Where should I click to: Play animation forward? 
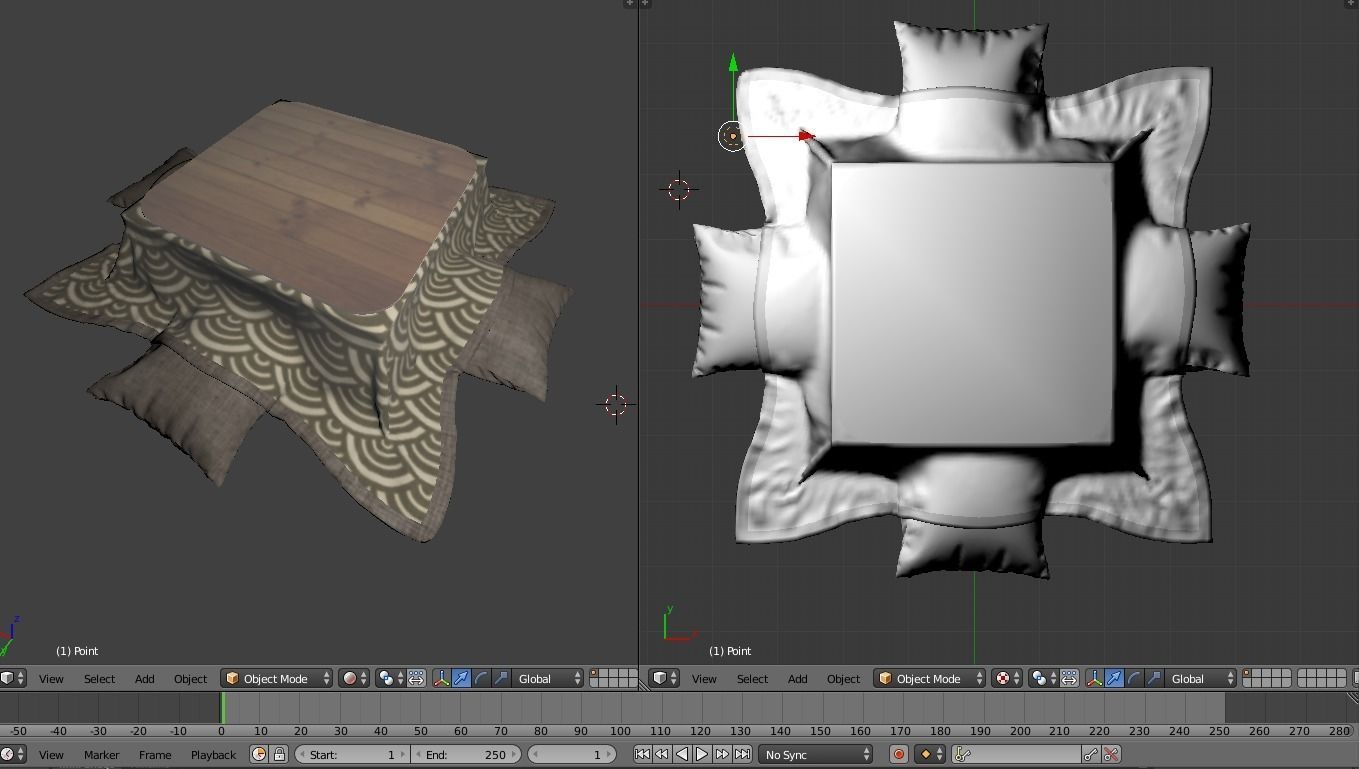click(702, 754)
